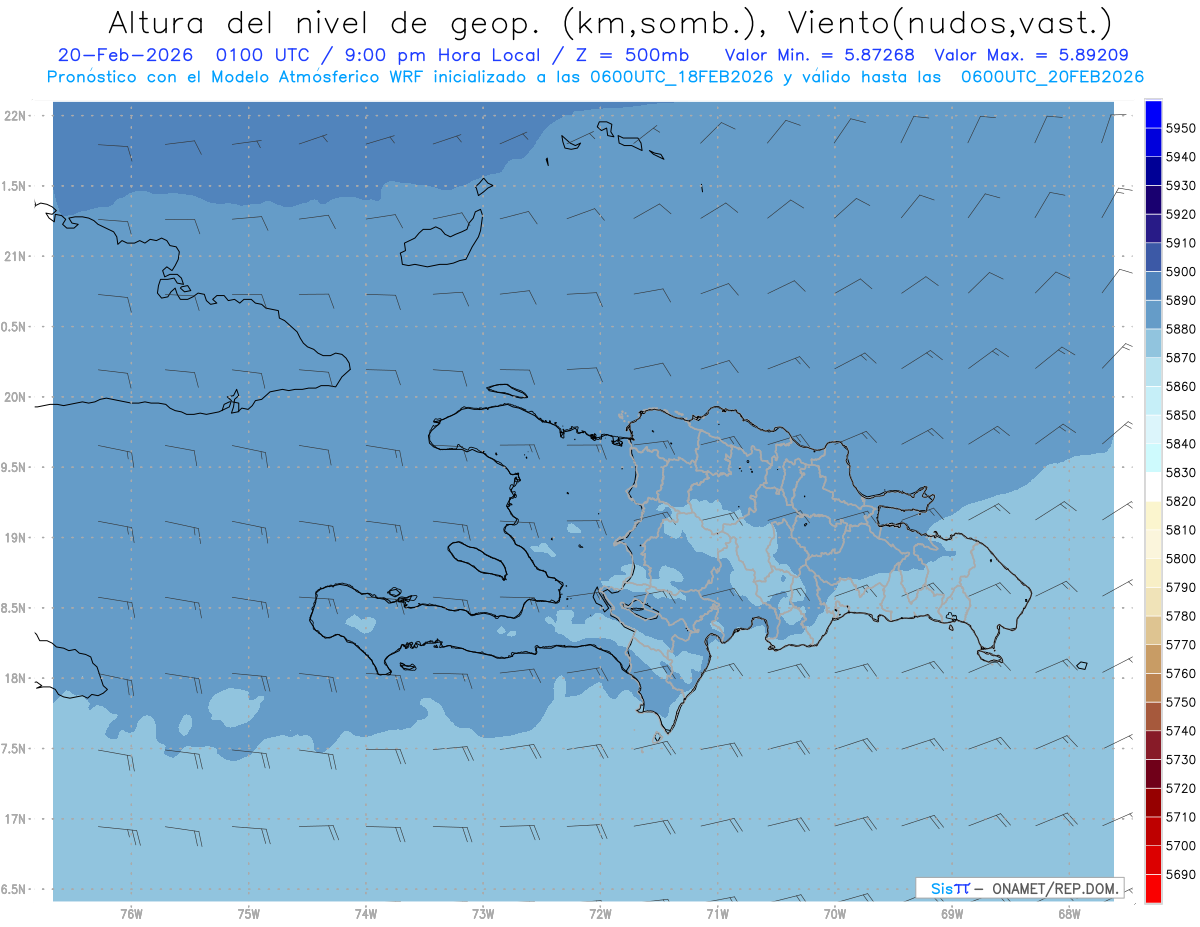Click the '7.5N' latitude label
Screen dimensions: 1200x927
[14, 749]
